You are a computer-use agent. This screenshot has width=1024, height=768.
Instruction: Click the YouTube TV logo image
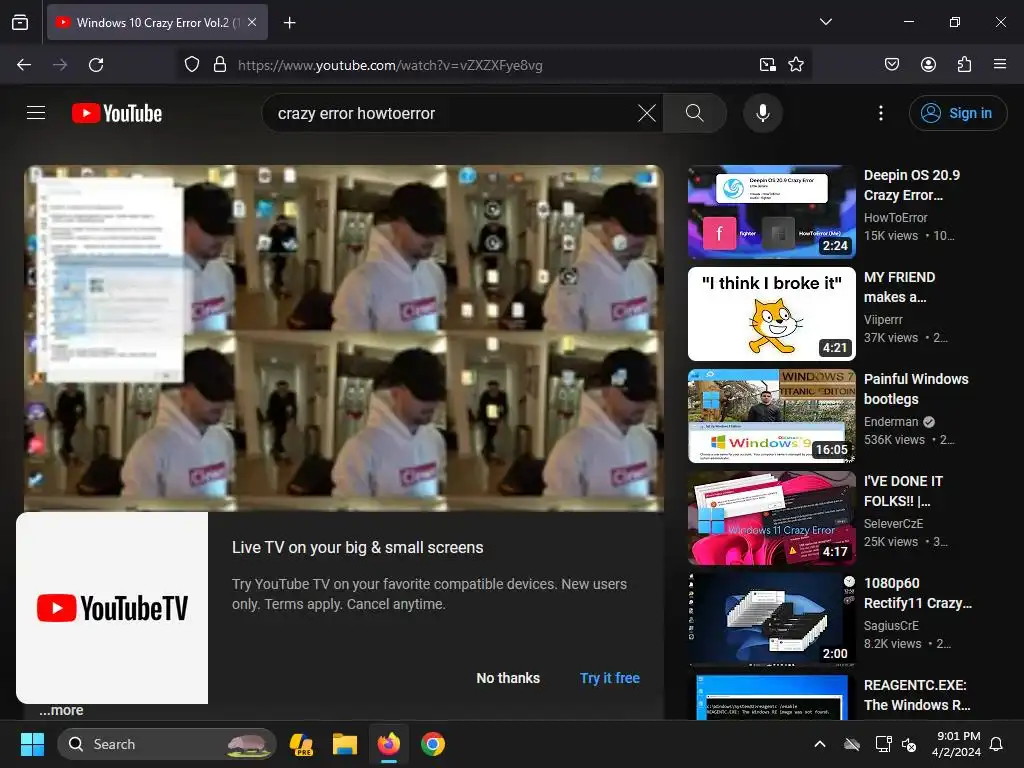(112, 608)
